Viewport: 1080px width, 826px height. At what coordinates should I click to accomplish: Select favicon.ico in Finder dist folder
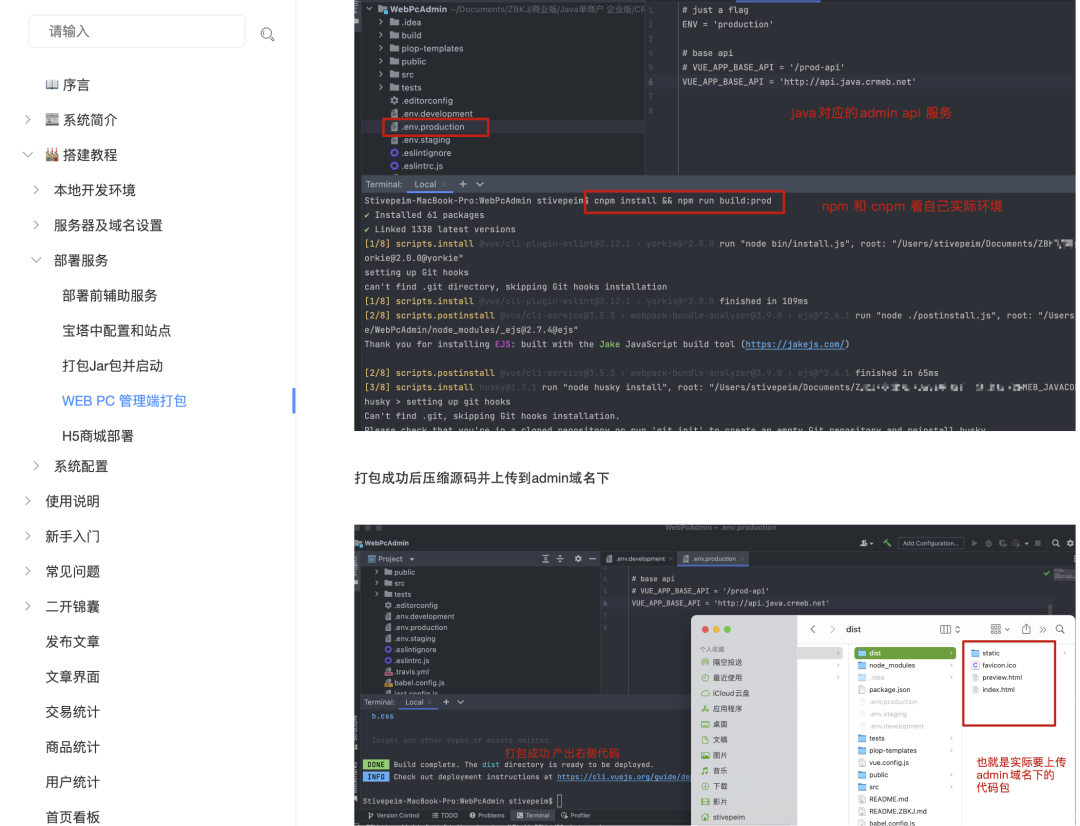pyautogui.click(x=999, y=665)
